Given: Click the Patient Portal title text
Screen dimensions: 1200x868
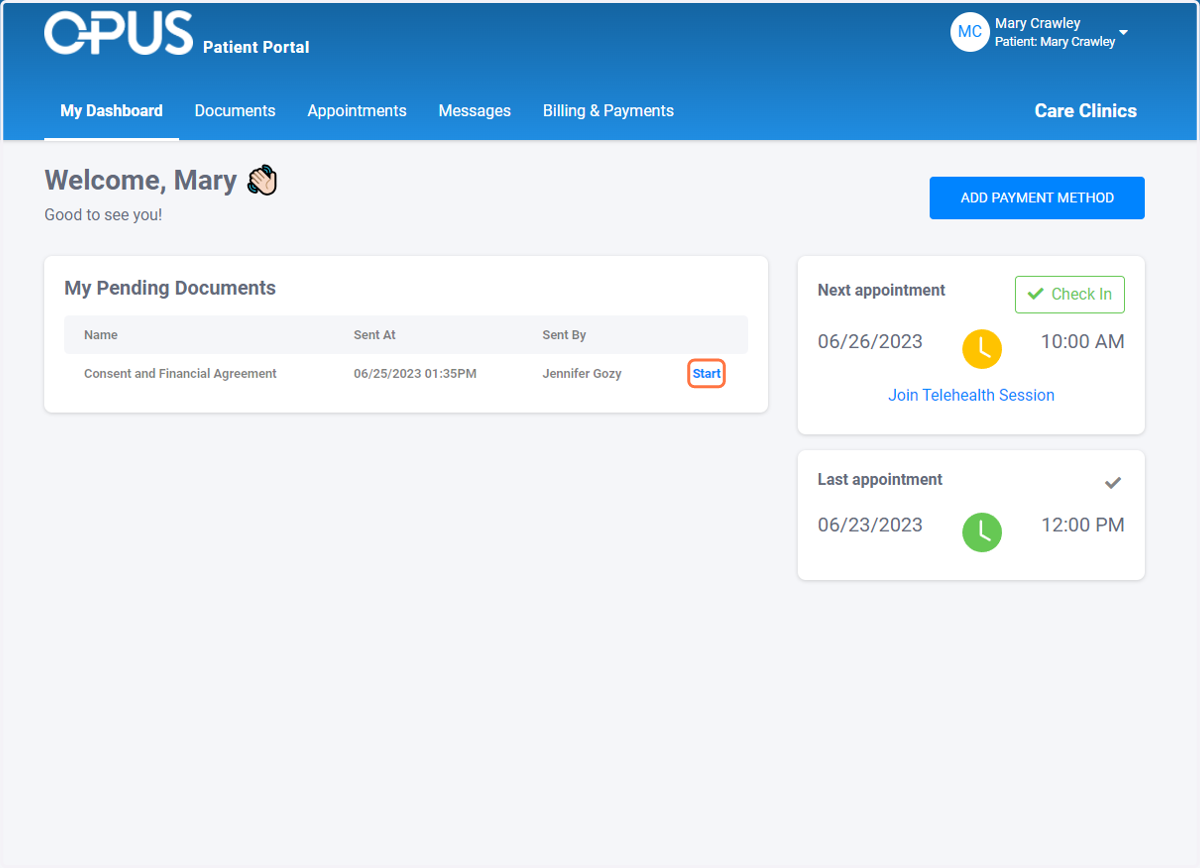Looking at the screenshot, I should click(256, 47).
